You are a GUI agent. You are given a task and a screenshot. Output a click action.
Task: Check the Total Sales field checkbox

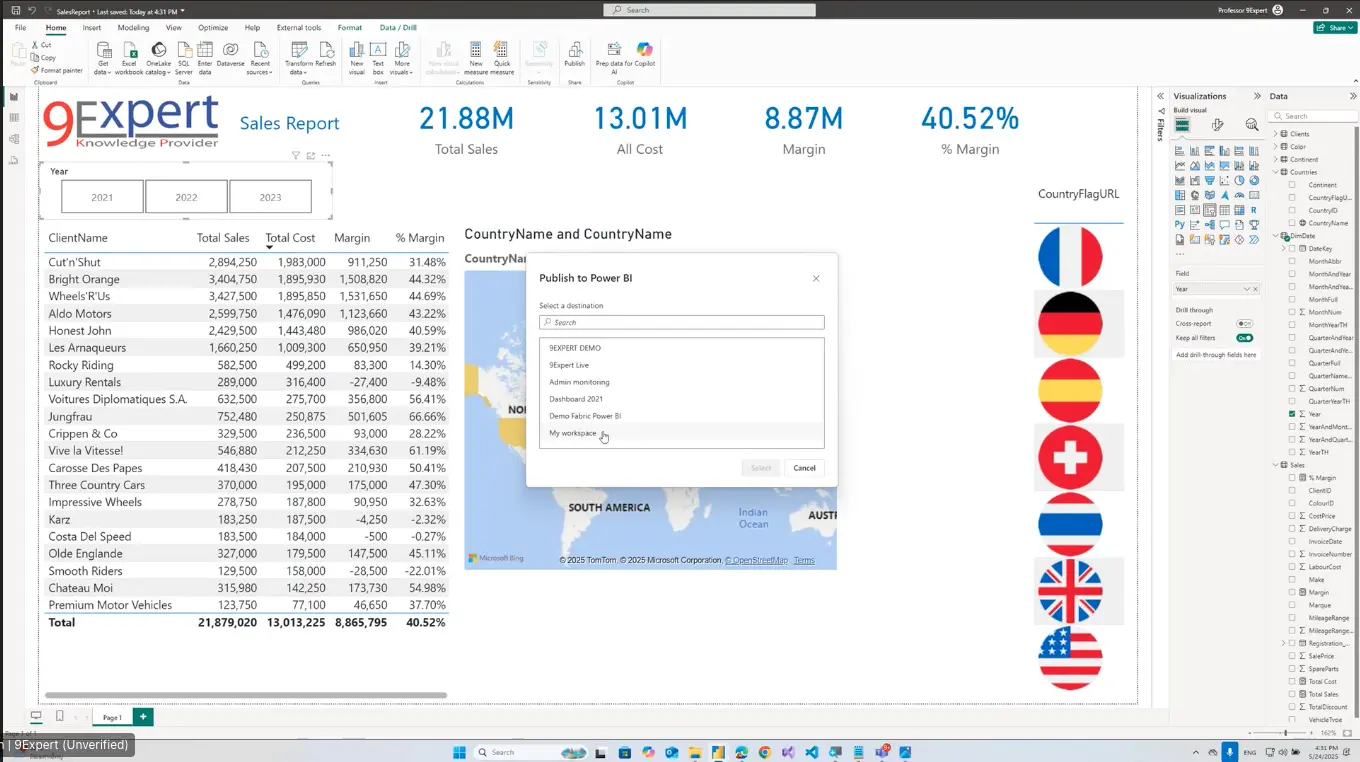point(1292,694)
